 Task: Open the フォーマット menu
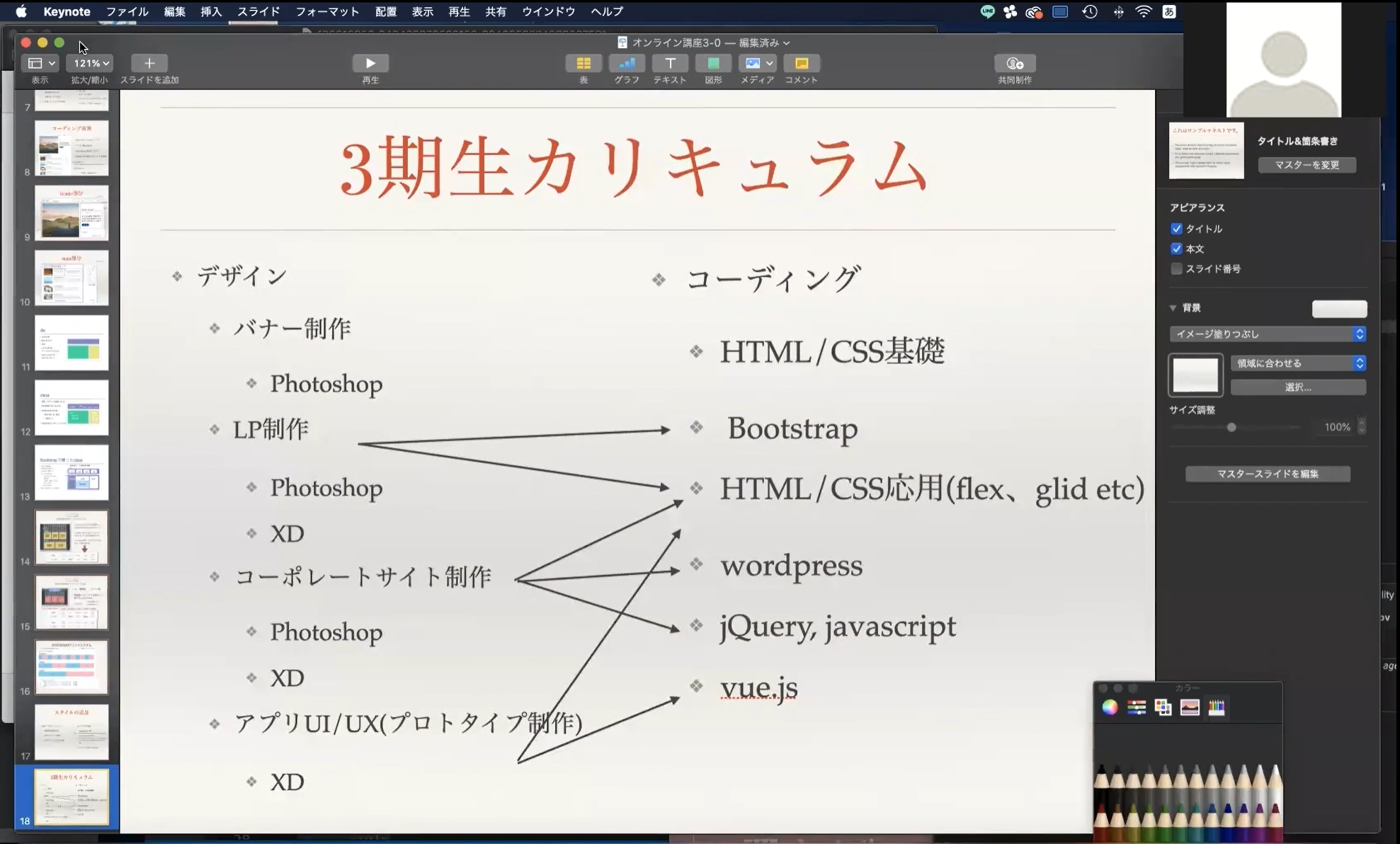pos(327,11)
